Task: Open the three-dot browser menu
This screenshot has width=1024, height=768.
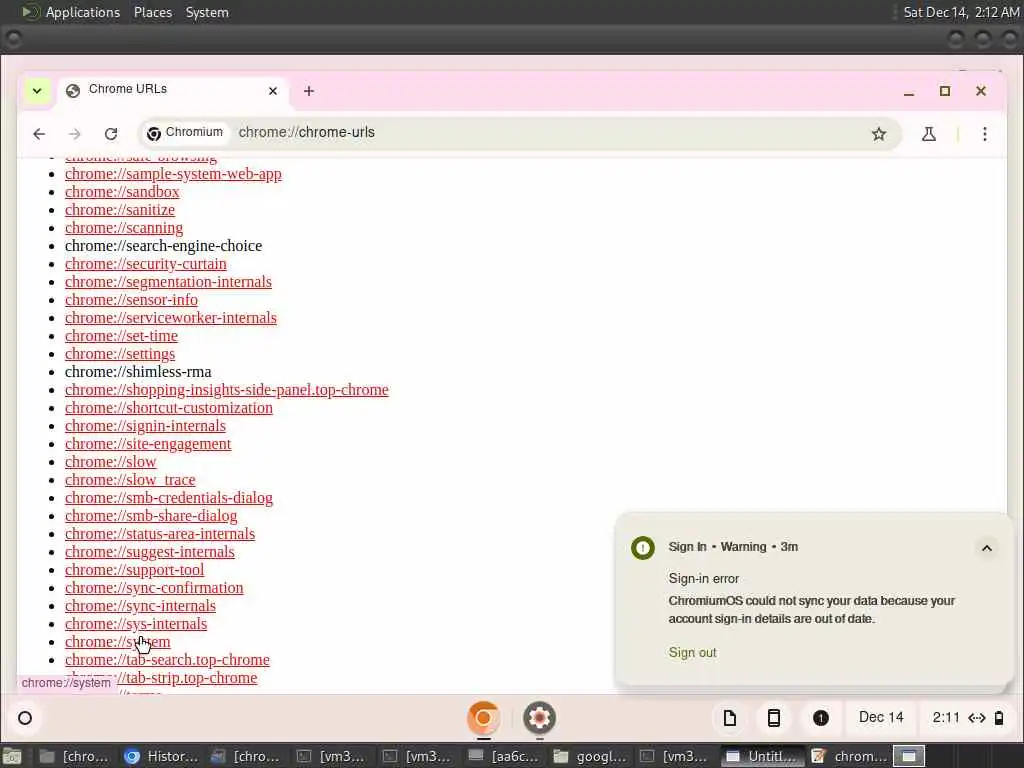Action: coord(985,134)
